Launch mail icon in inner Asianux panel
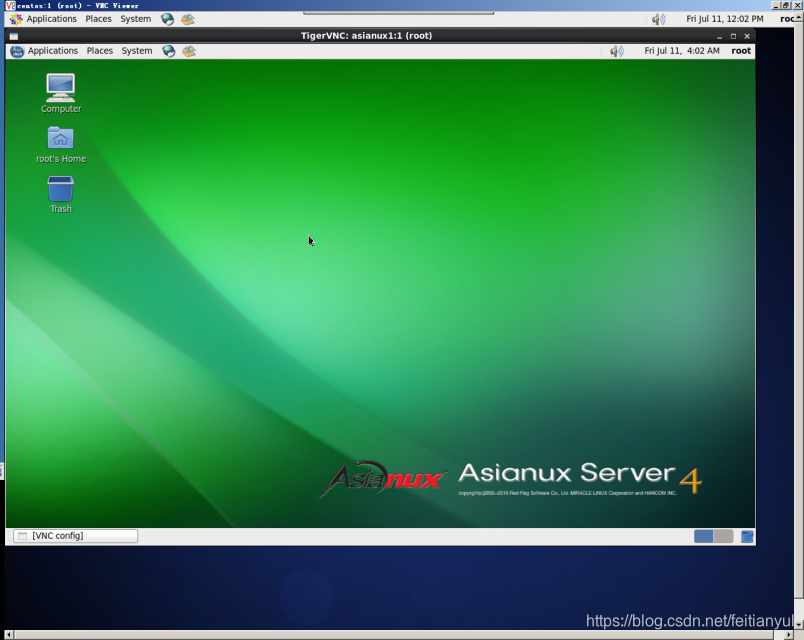804x640 pixels. point(189,51)
